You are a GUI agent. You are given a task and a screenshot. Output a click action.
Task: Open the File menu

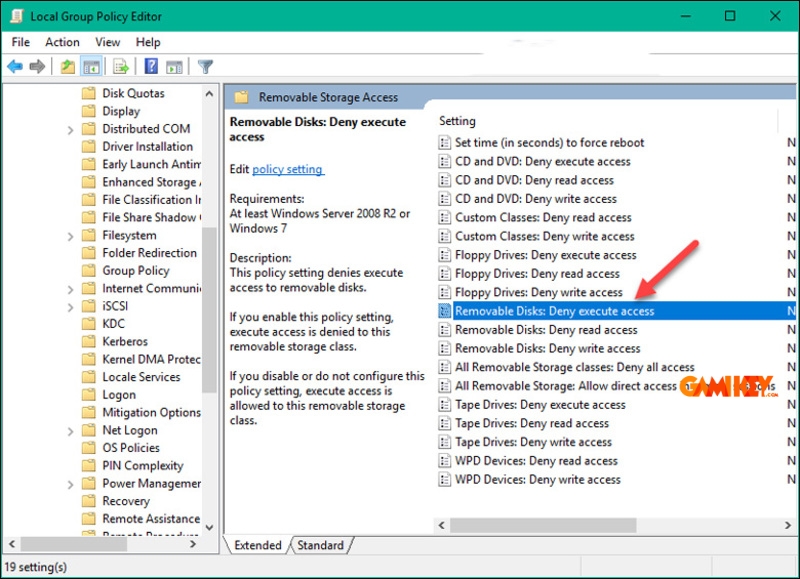tap(21, 42)
